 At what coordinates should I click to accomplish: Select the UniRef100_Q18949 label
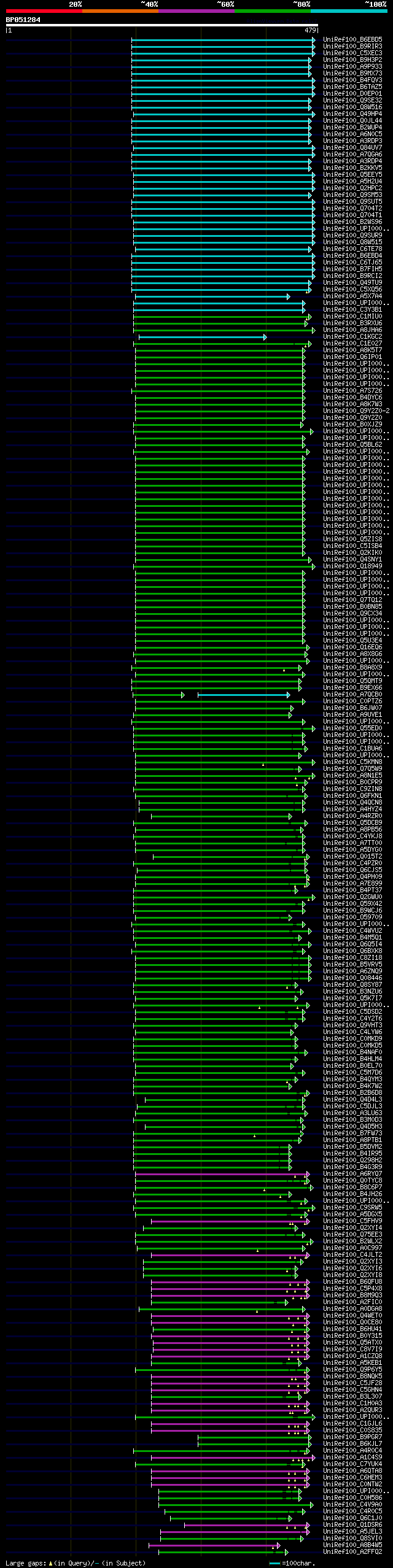click(352, 566)
